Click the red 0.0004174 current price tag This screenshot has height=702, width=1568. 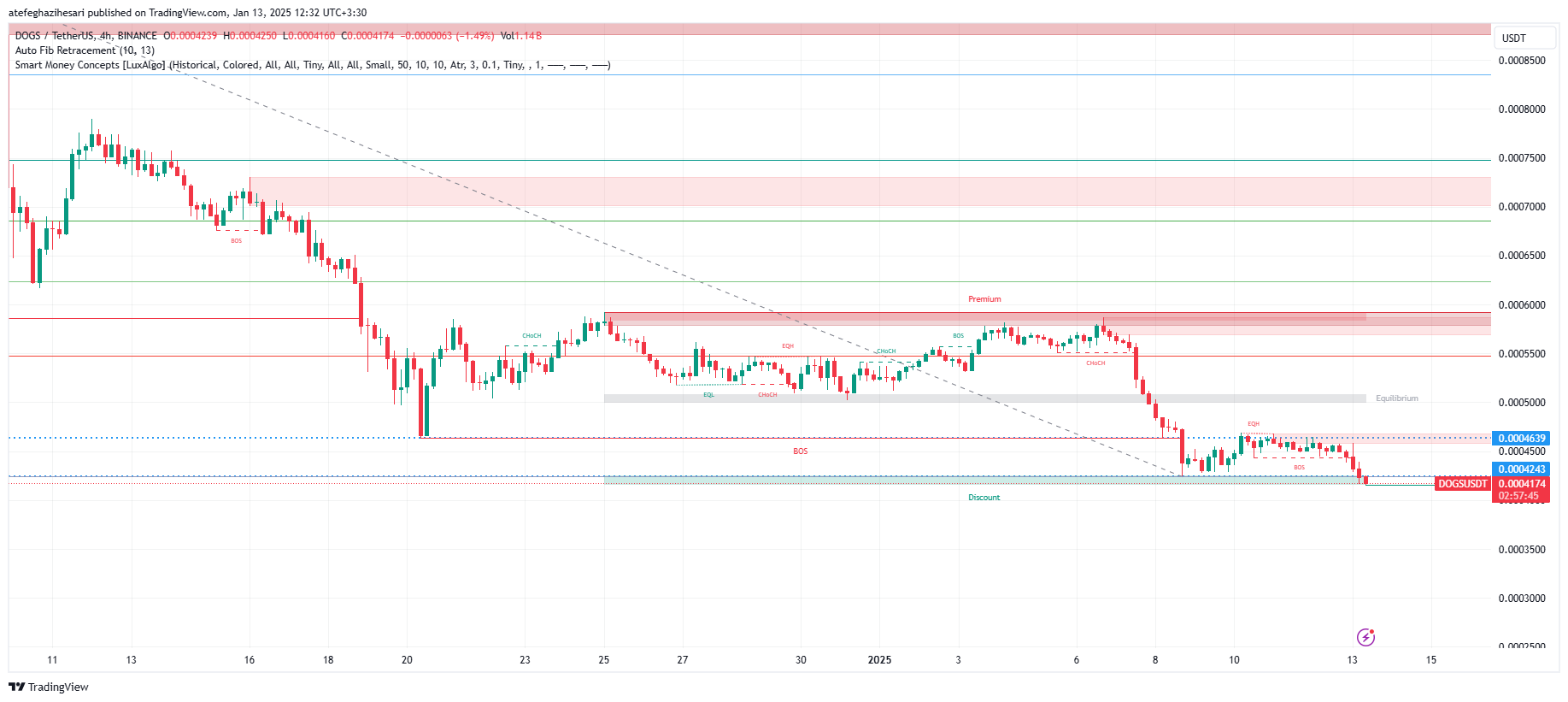click(1522, 484)
